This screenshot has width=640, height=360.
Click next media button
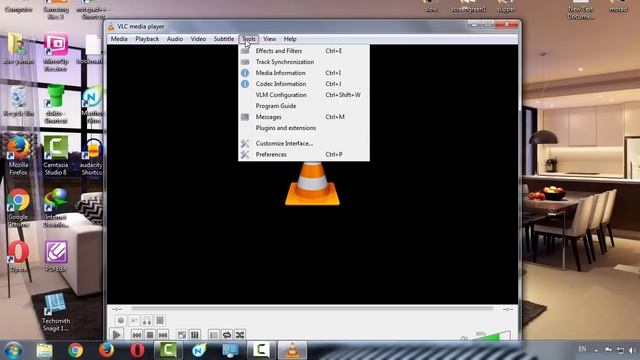coord(163,335)
